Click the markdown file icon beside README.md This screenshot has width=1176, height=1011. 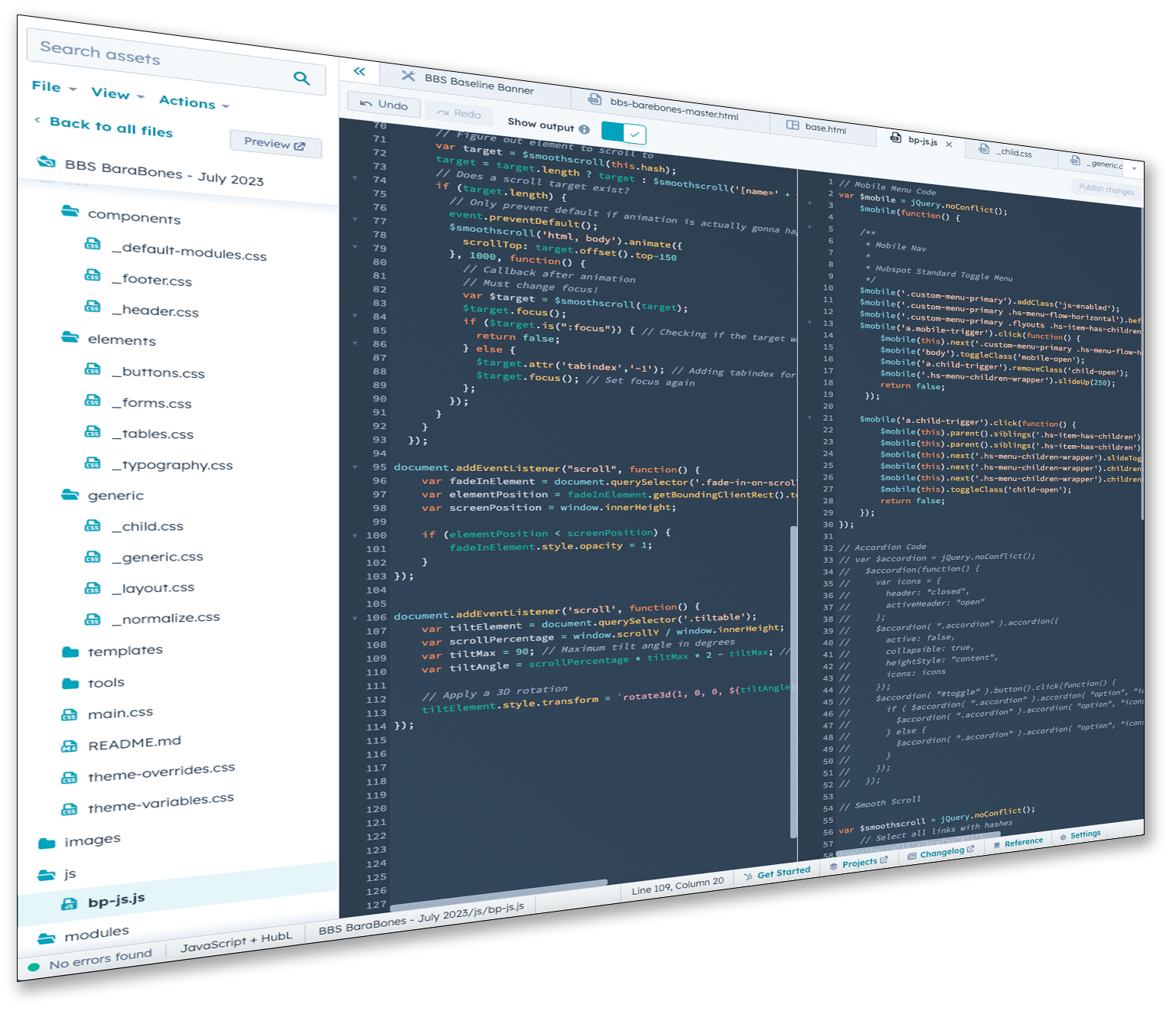pos(69,746)
